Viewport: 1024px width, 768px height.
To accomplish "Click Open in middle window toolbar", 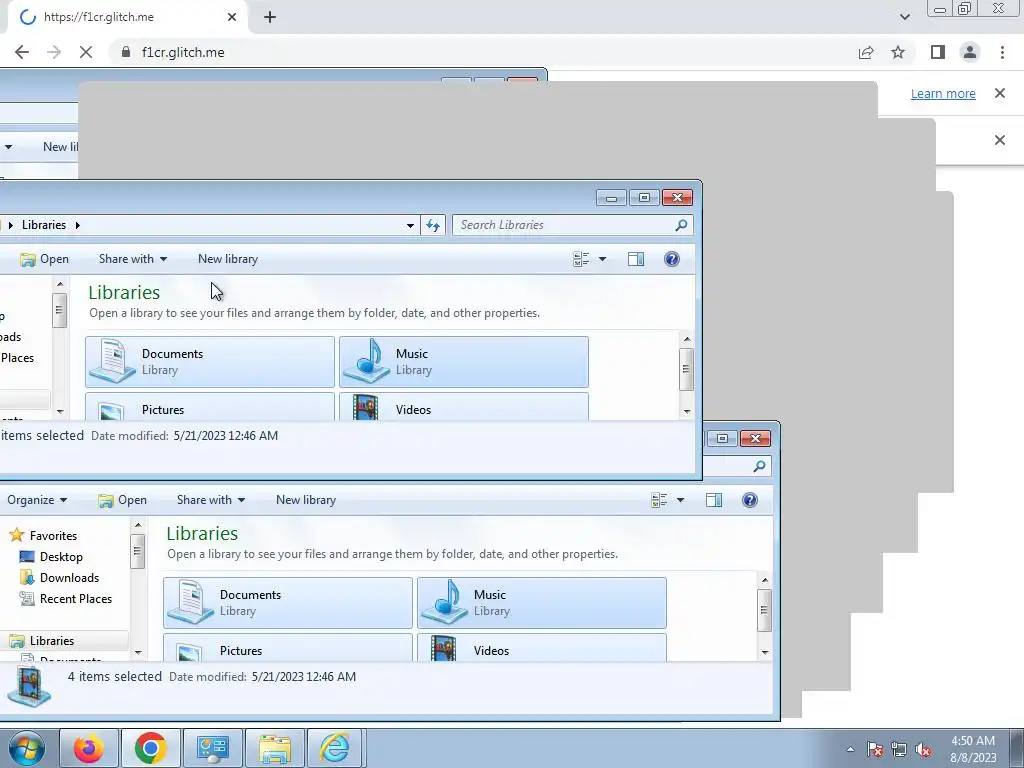I will (44, 259).
